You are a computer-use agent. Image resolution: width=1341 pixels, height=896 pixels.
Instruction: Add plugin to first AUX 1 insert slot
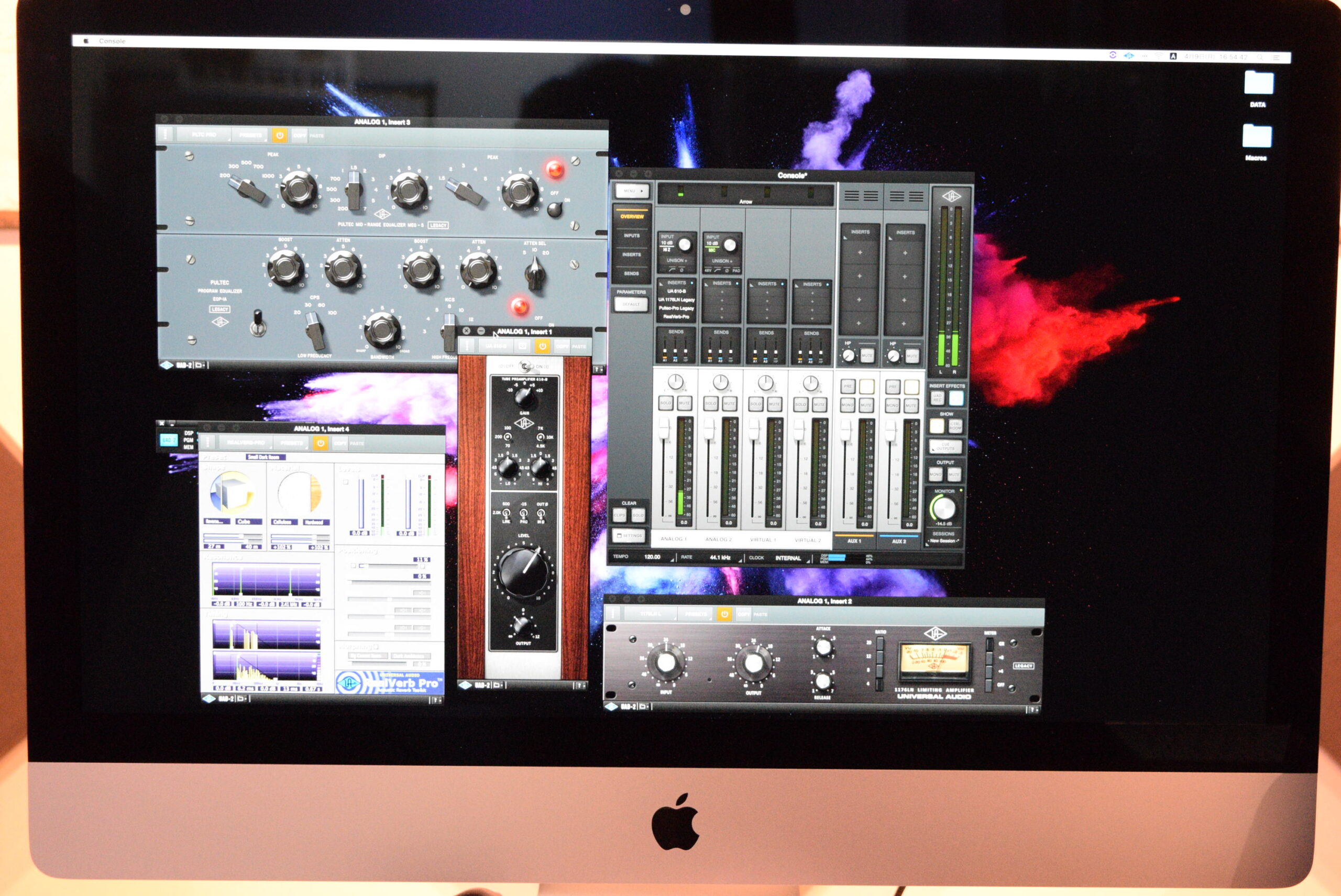(x=860, y=252)
